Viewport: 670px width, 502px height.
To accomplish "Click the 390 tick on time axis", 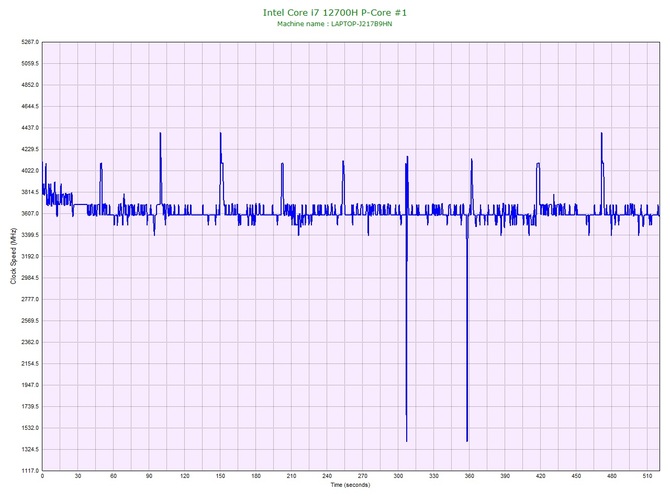I will [505, 476].
